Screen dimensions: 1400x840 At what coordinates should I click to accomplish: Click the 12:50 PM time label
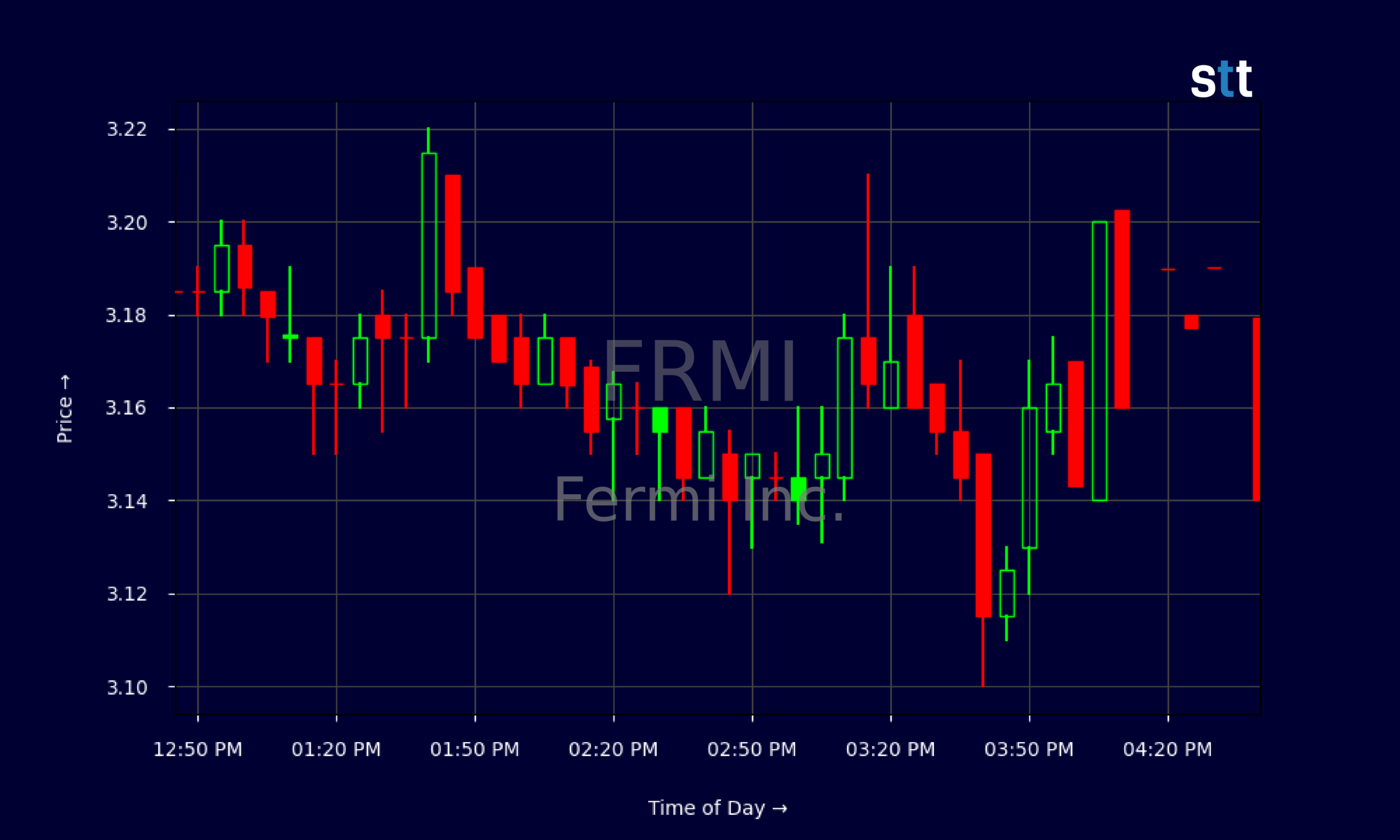[x=198, y=749]
